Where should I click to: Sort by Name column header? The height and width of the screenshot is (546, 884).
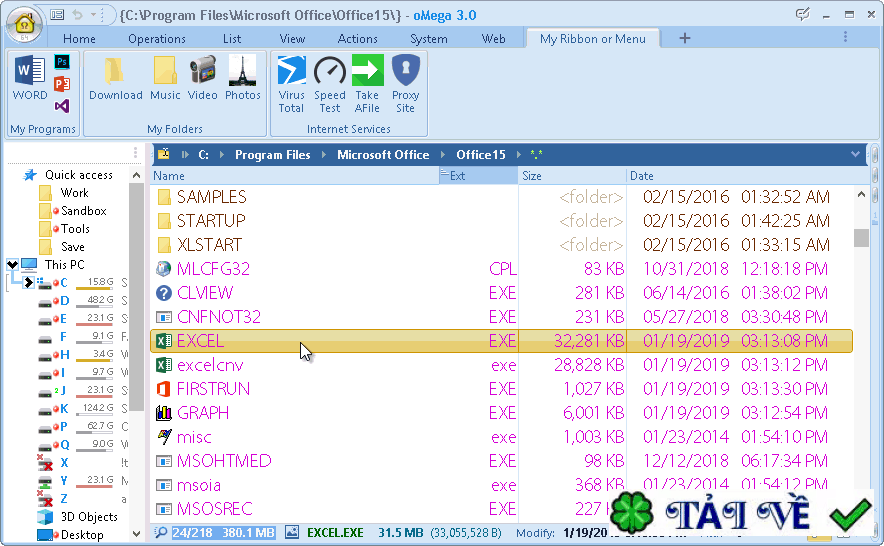tap(295, 176)
